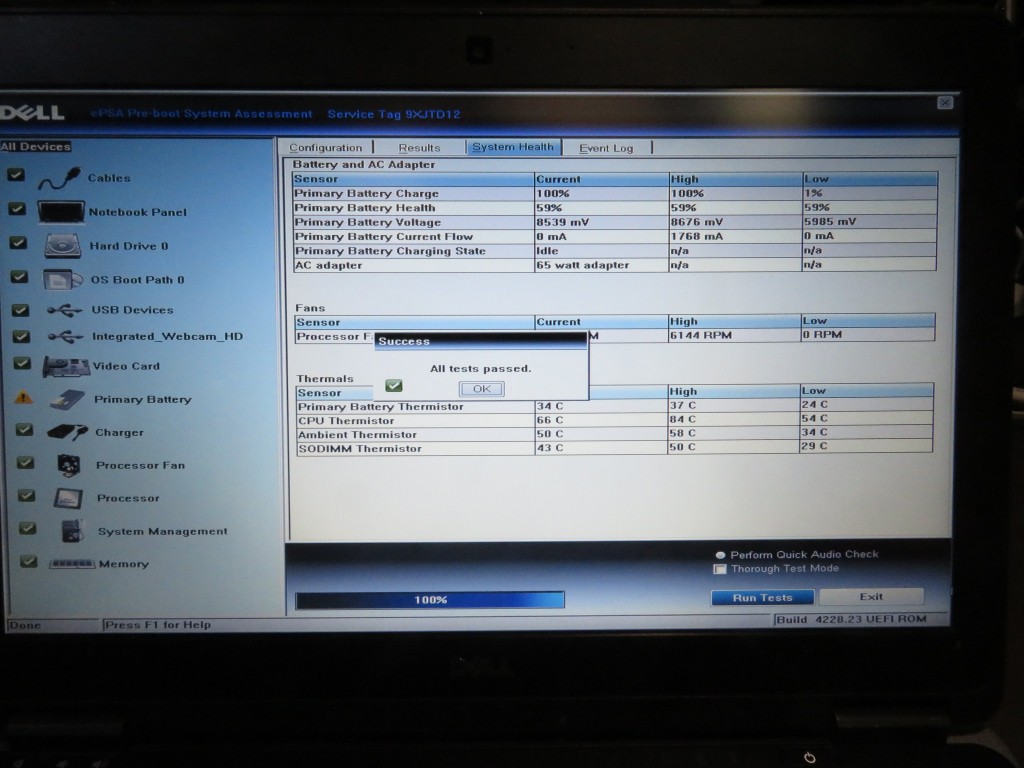Select the Primary Battery icon
This screenshot has width=1024, height=768.
coord(67,399)
